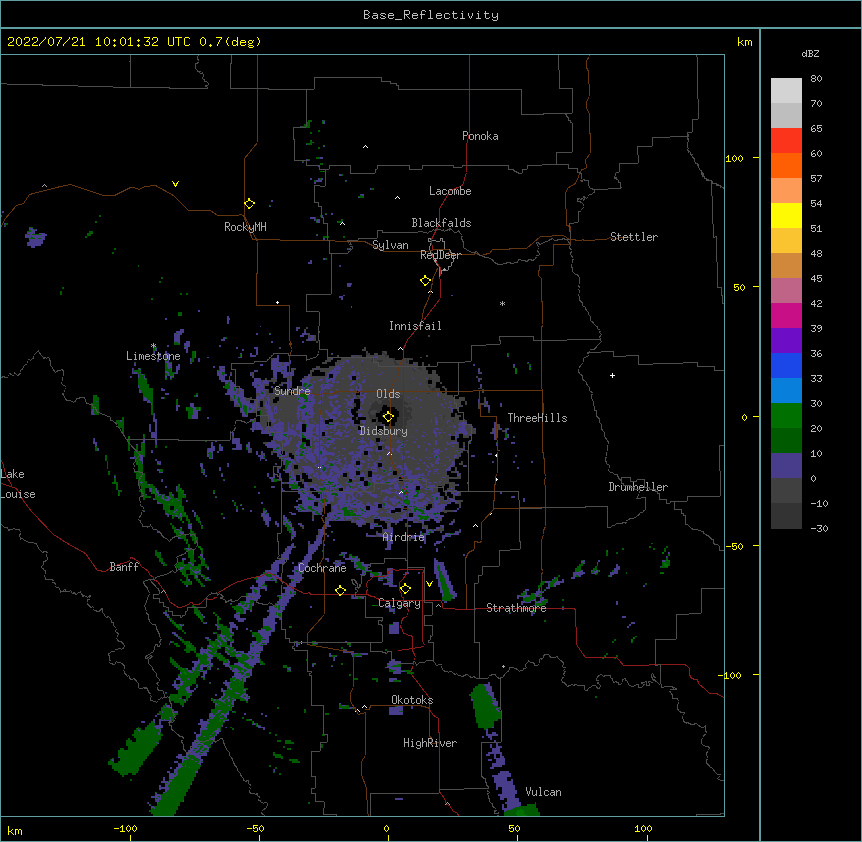Click the Stettler town label
Viewport: 862px width, 842px height.
point(634,237)
